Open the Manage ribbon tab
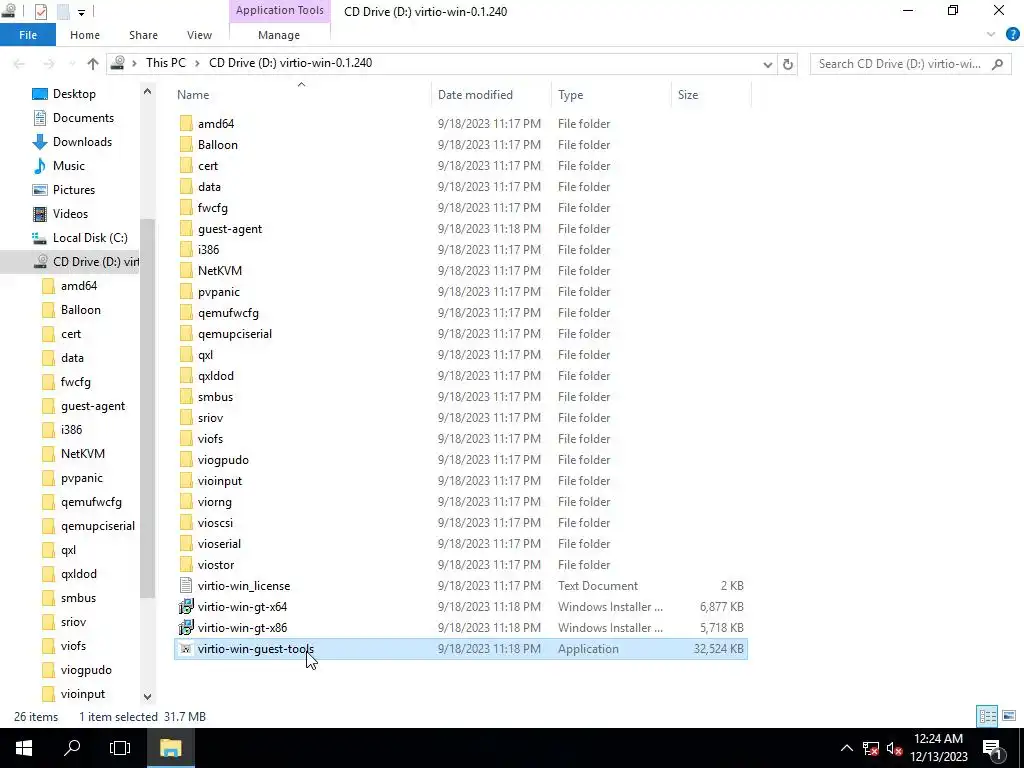The height and width of the screenshot is (768, 1024). pos(279,35)
